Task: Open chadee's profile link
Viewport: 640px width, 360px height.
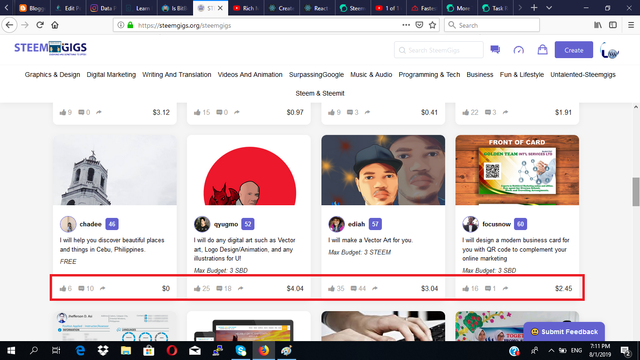Action: [90, 224]
